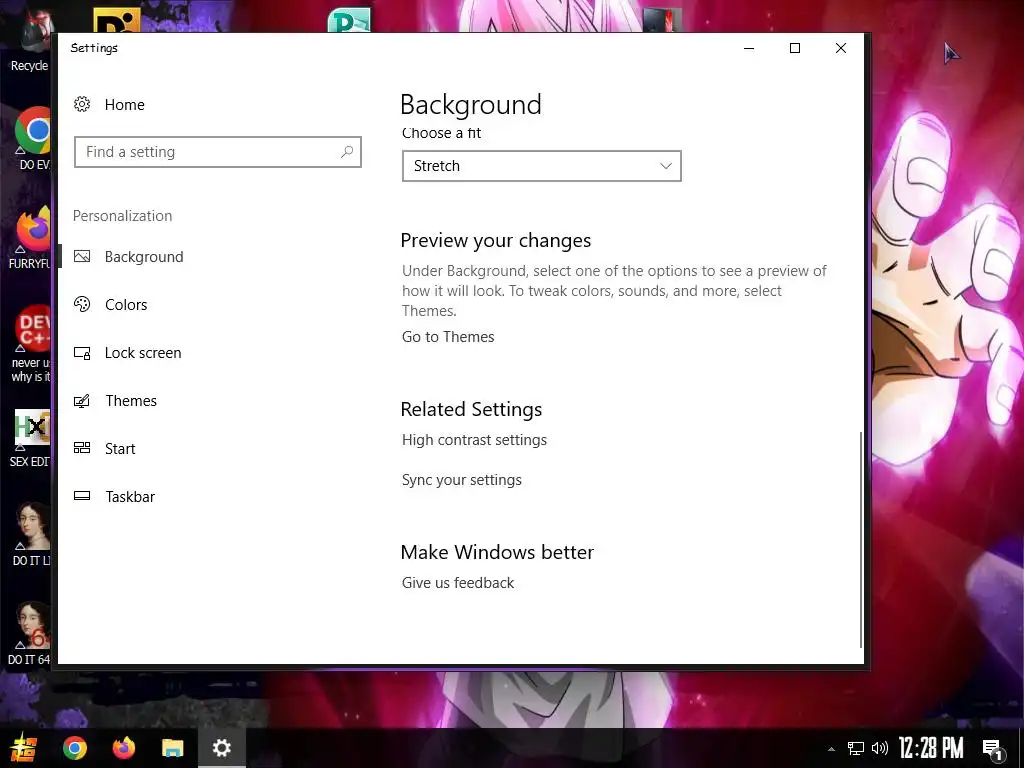Open the Action Center notification icon
This screenshot has height=768, width=1024.
point(993,749)
